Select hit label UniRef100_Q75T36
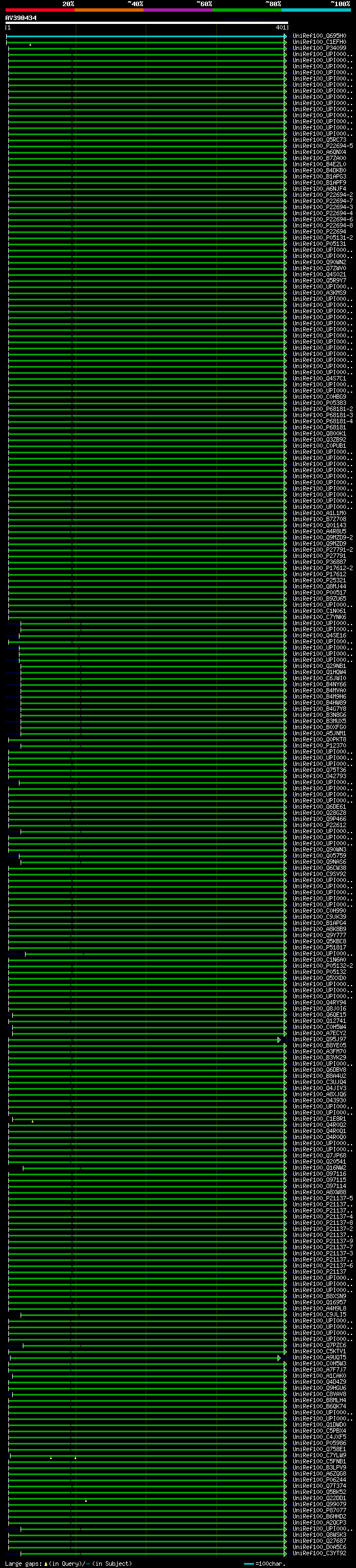 pos(319,770)
